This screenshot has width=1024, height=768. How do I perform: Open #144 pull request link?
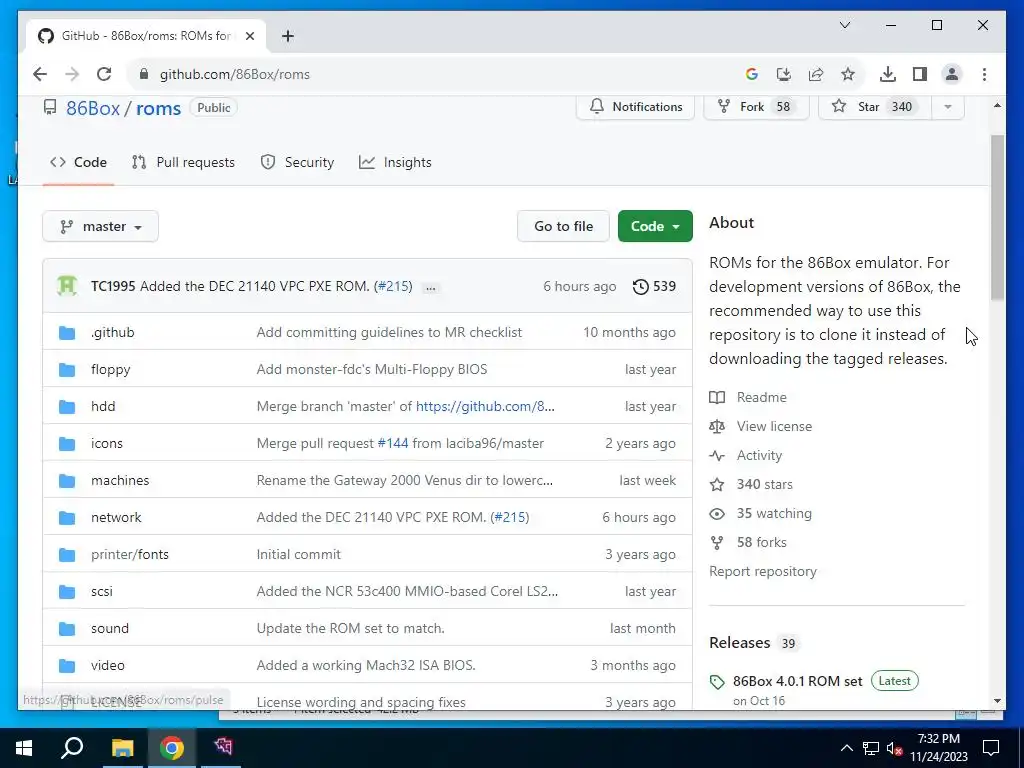coord(393,443)
